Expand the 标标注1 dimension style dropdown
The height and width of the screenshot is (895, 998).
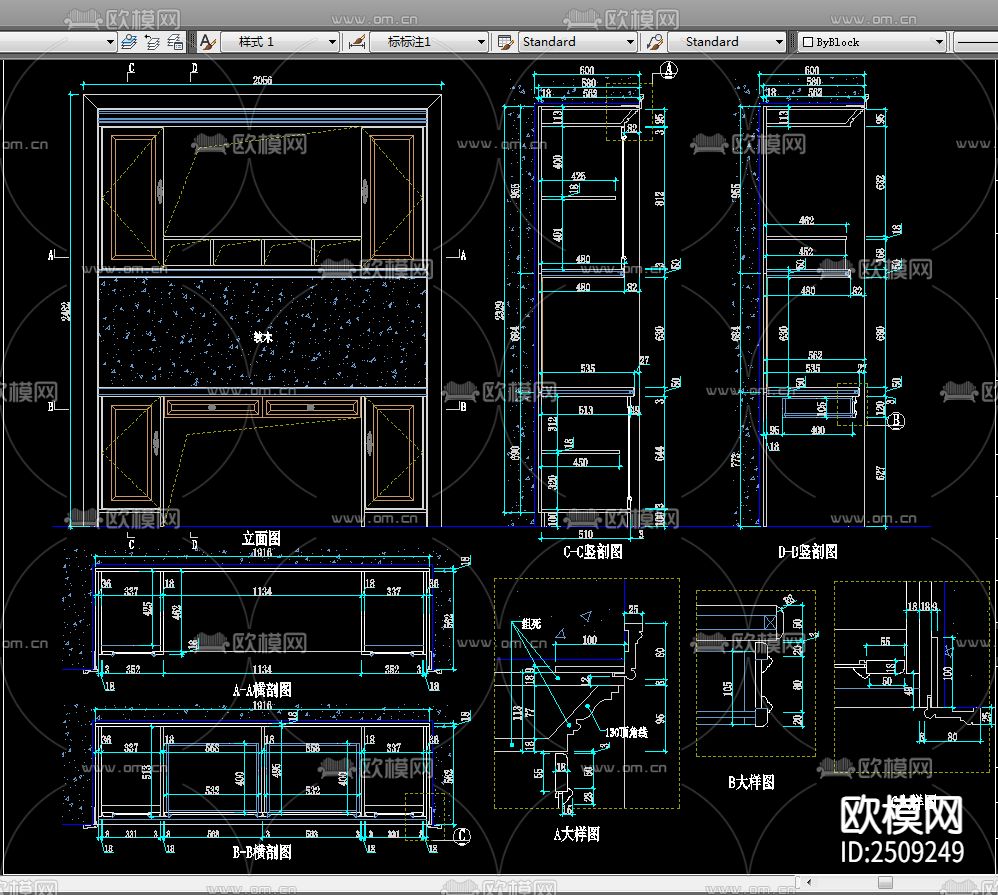click(482, 42)
